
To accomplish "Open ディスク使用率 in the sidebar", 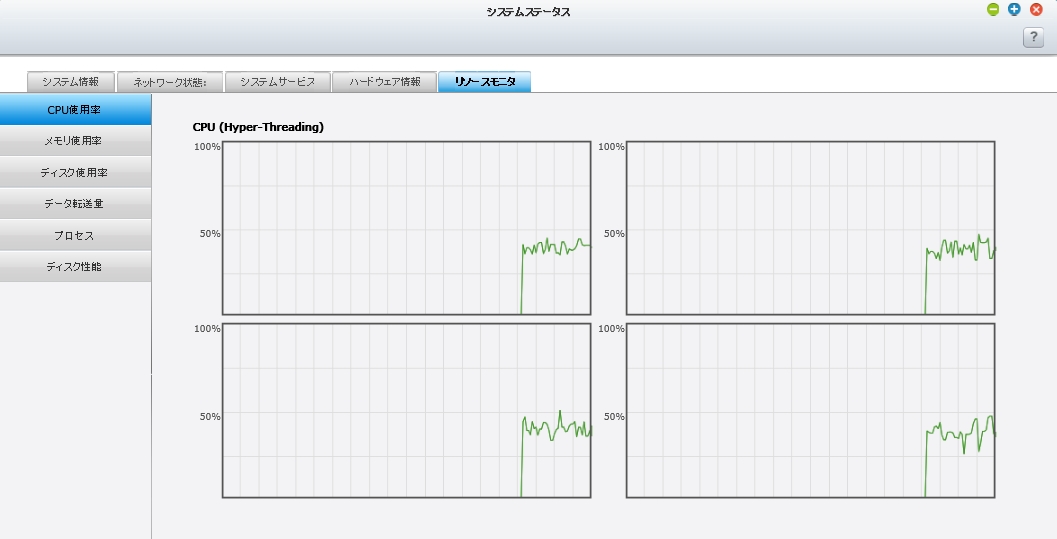I will 75,172.
